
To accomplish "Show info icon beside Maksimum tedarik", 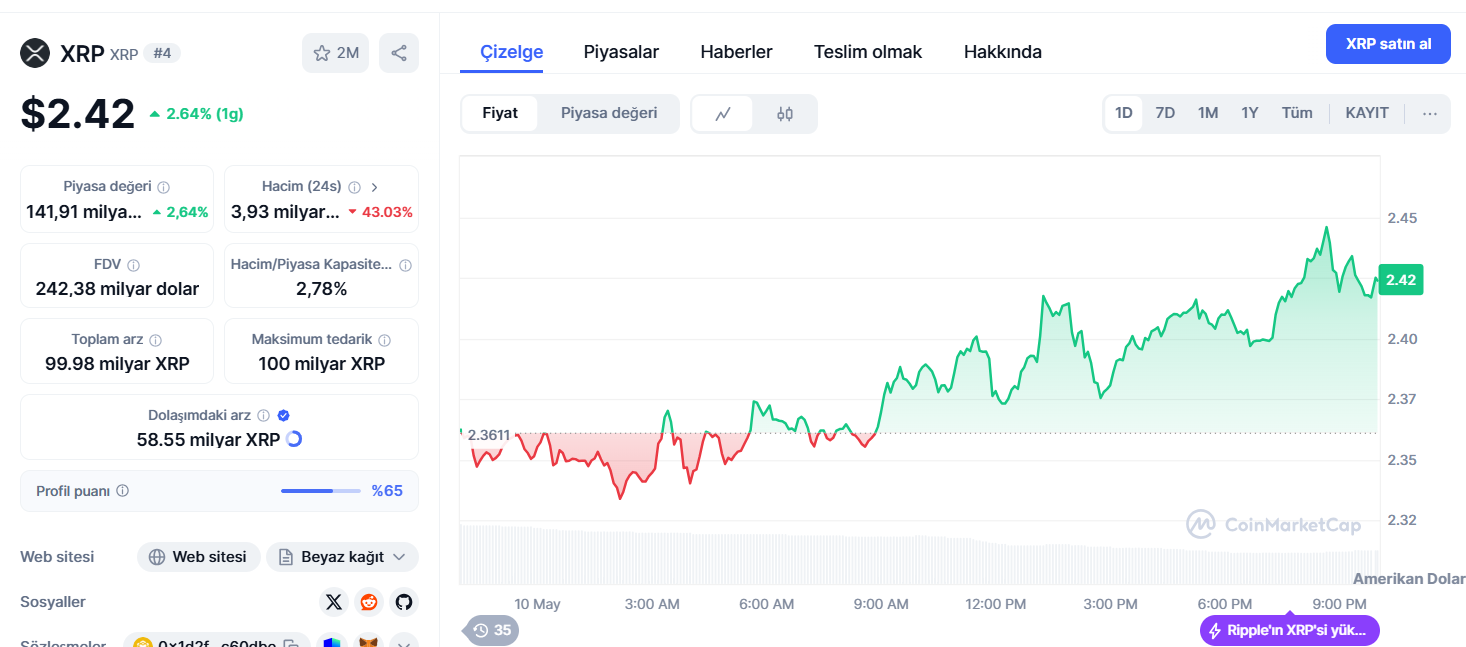I will [x=385, y=340].
